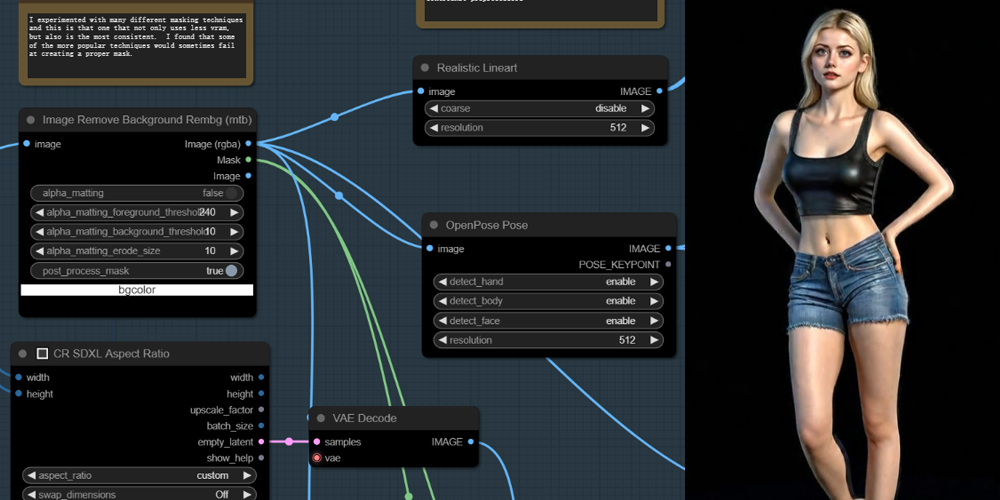Decrease alpha_matting_foreground_threshold with left arrow
This screenshot has height=500, width=1000.
[x=40, y=212]
